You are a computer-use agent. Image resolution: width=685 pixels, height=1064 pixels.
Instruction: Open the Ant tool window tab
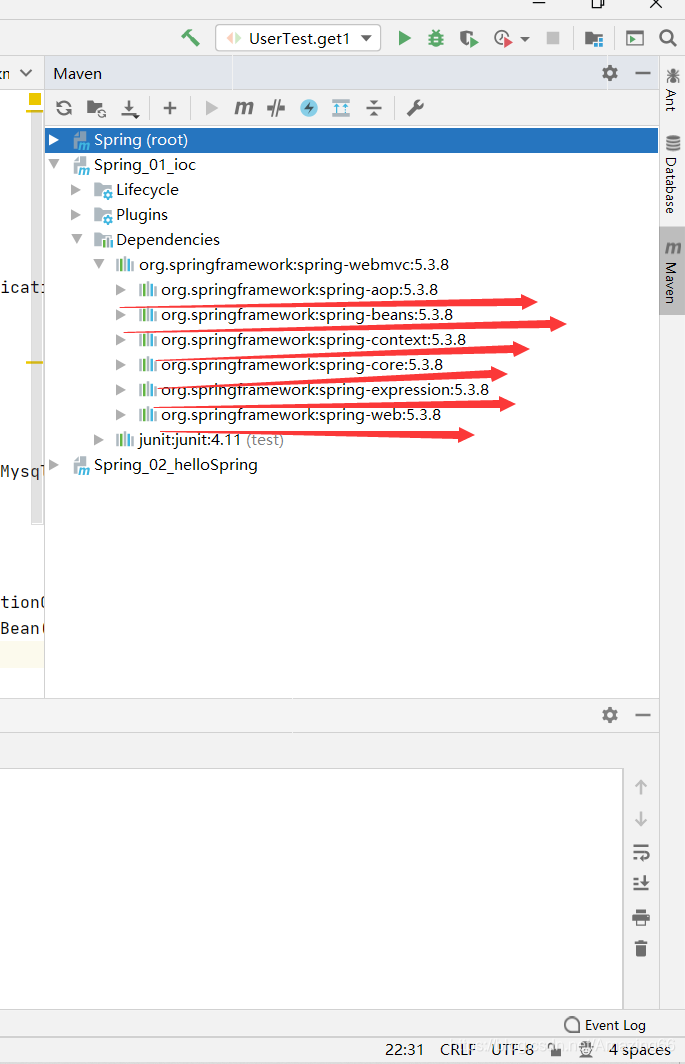[671, 89]
